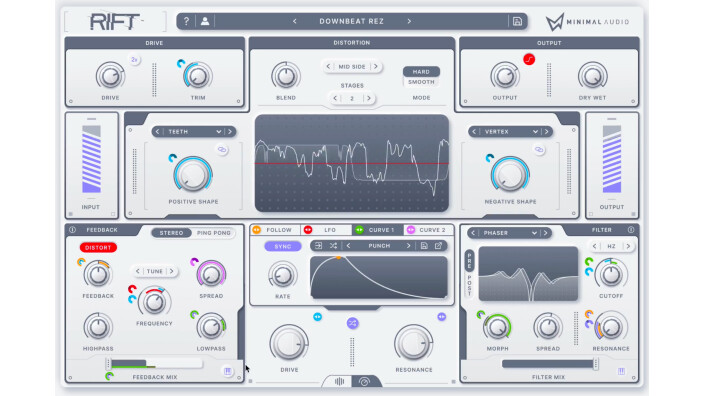Screen dimensions: 704x396
Task: Click the curve randomize shuffle icon
Action: (333, 246)
